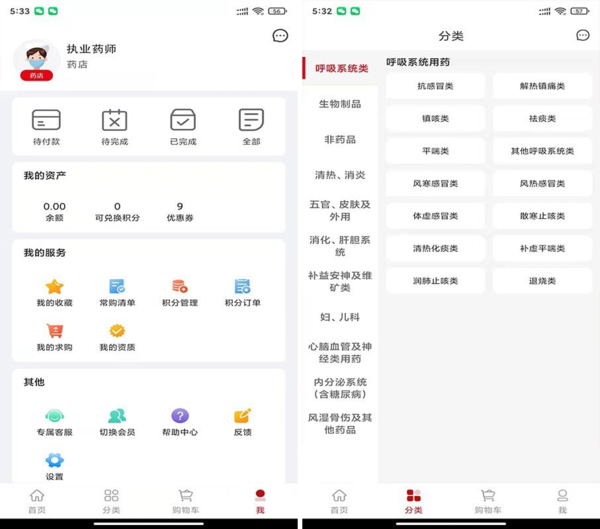The height and width of the screenshot is (529, 600).
Task: Open 散寒止咳类 subcategory
Action: tap(542, 216)
